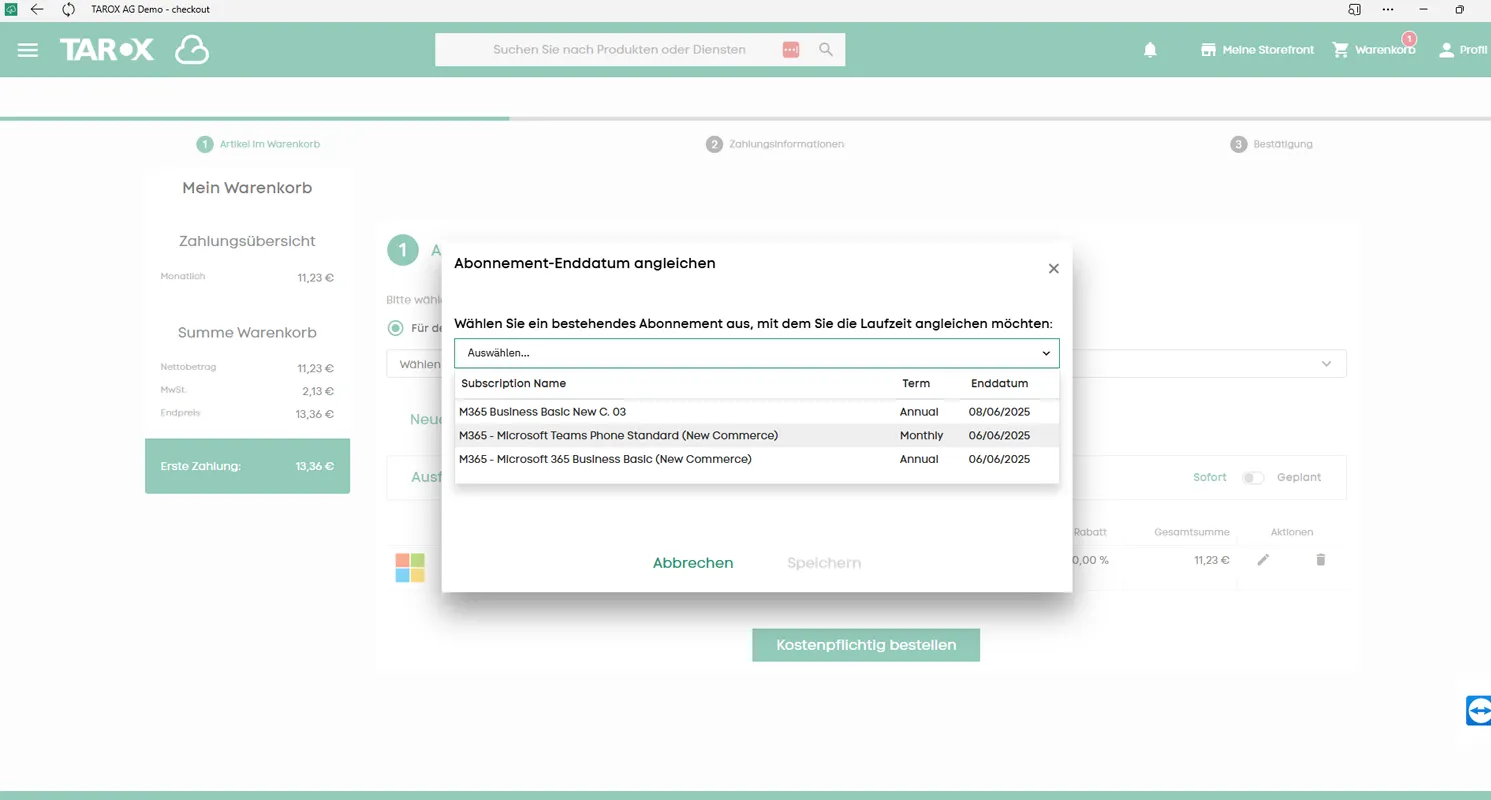Screen dimensions: 1491x800
Task: Click Abbrechen in the dialog
Action: point(693,563)
